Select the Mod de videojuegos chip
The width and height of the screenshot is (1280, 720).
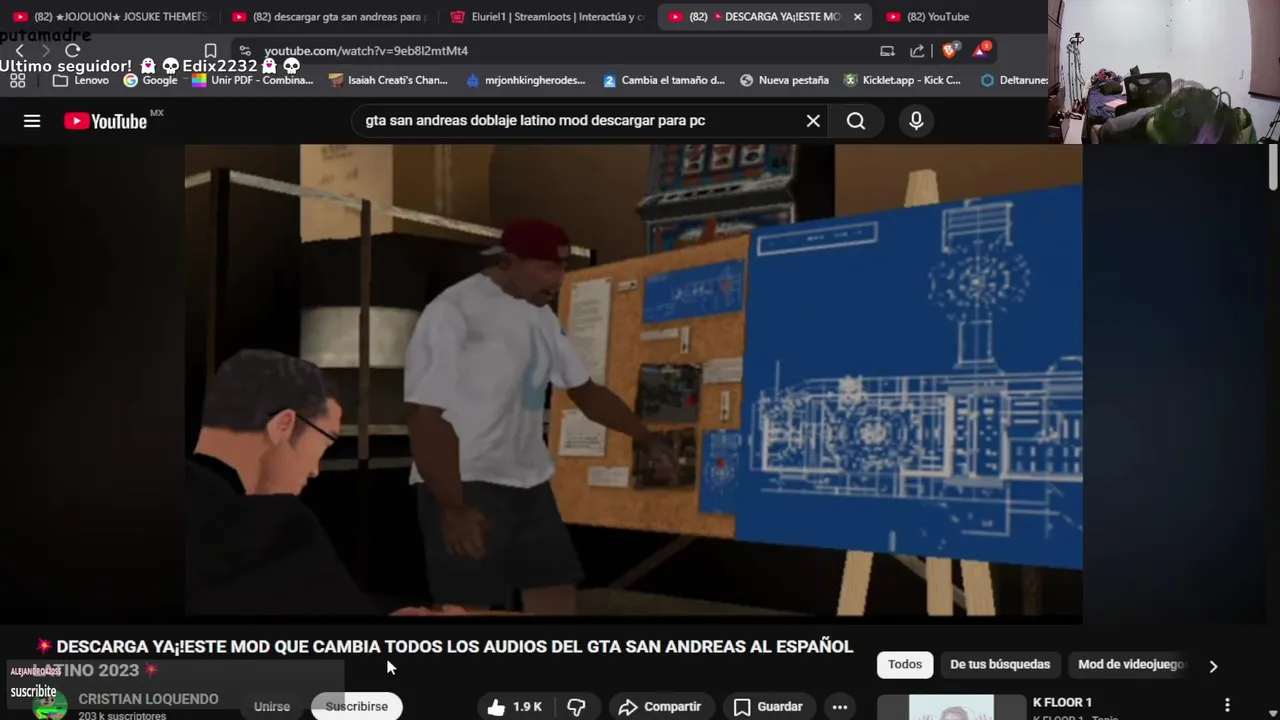(x=1131, y=665)
